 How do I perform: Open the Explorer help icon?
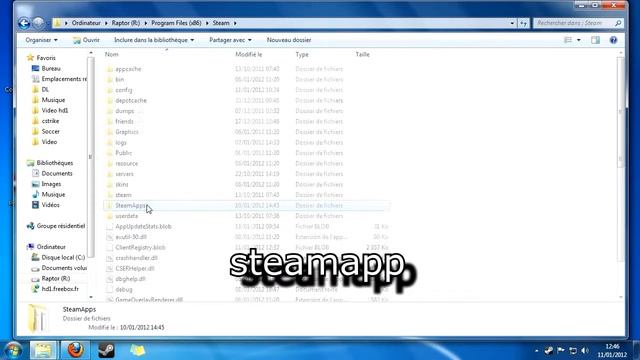(x=613, y=40)
